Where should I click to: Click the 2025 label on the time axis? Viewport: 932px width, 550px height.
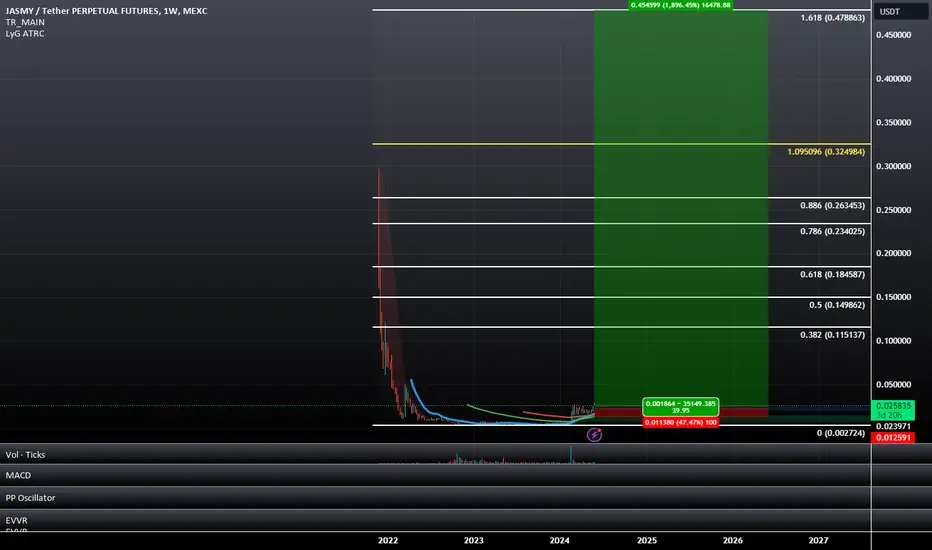(x=647, y=540)
